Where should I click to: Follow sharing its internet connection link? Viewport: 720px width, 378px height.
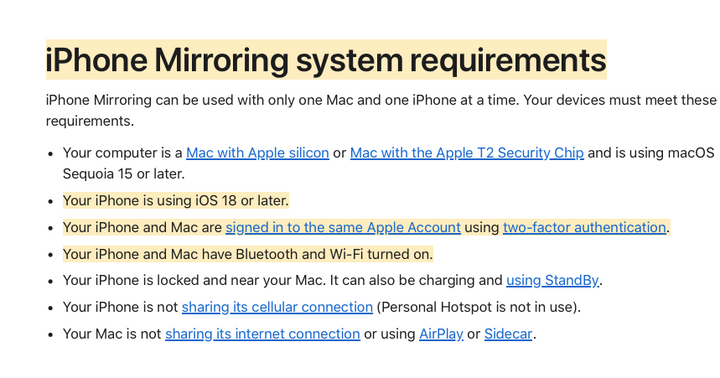(x=263, y=334)
